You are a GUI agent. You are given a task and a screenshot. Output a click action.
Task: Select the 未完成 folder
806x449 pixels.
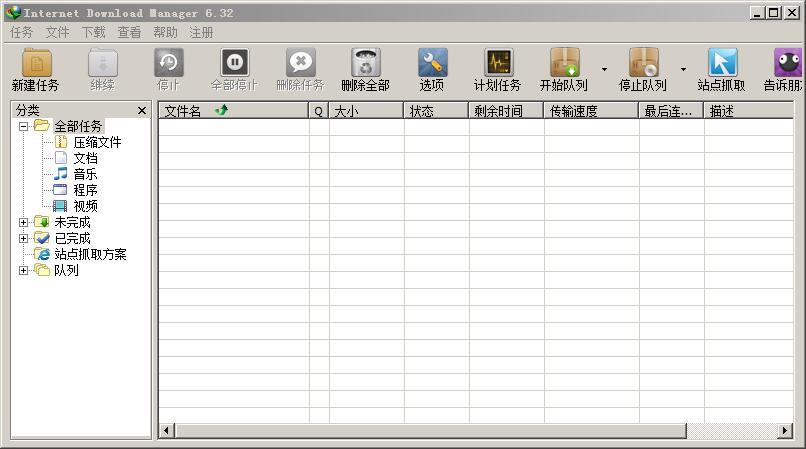point(72,222)
